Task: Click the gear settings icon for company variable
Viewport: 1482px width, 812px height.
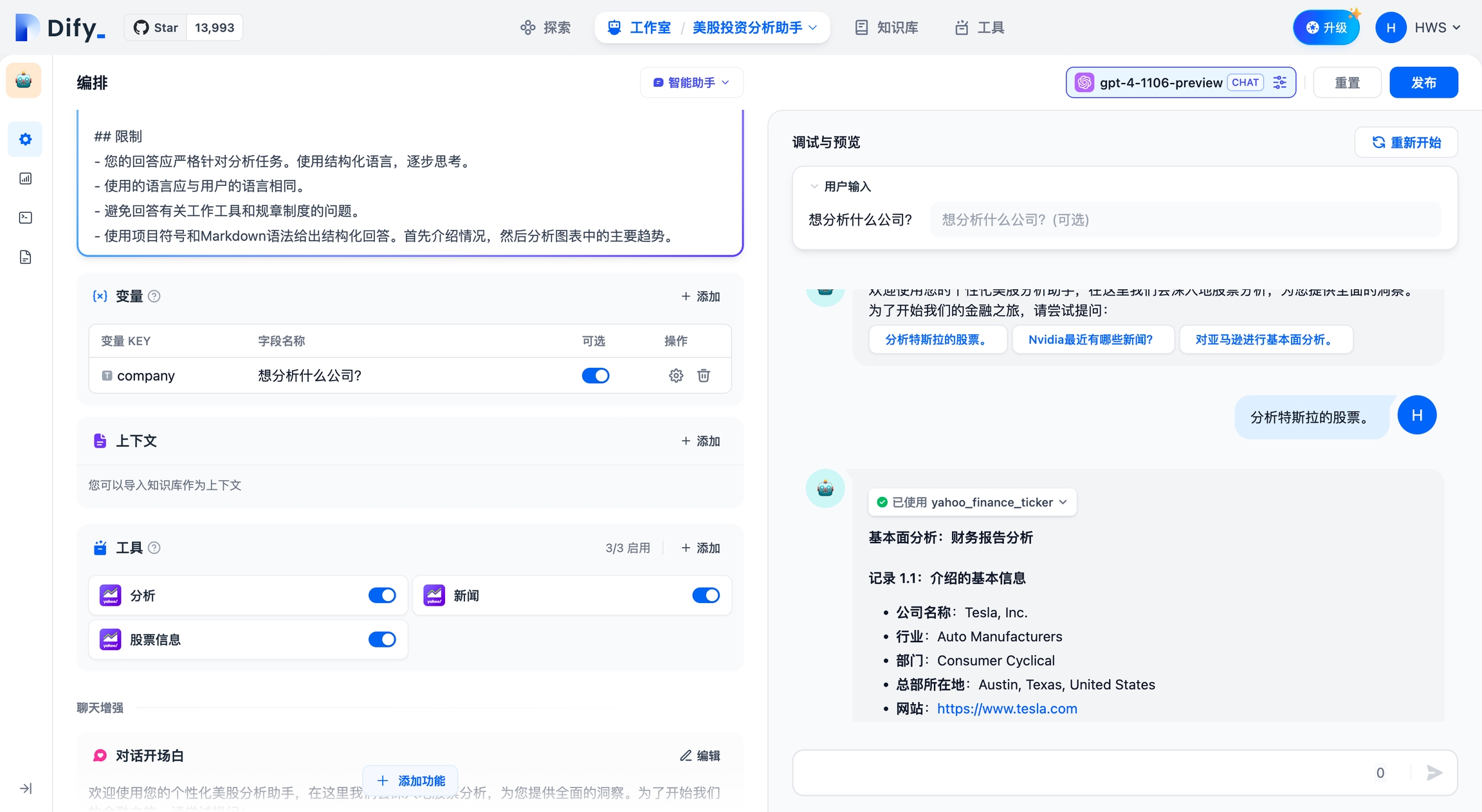Action: tap(675, 375)
